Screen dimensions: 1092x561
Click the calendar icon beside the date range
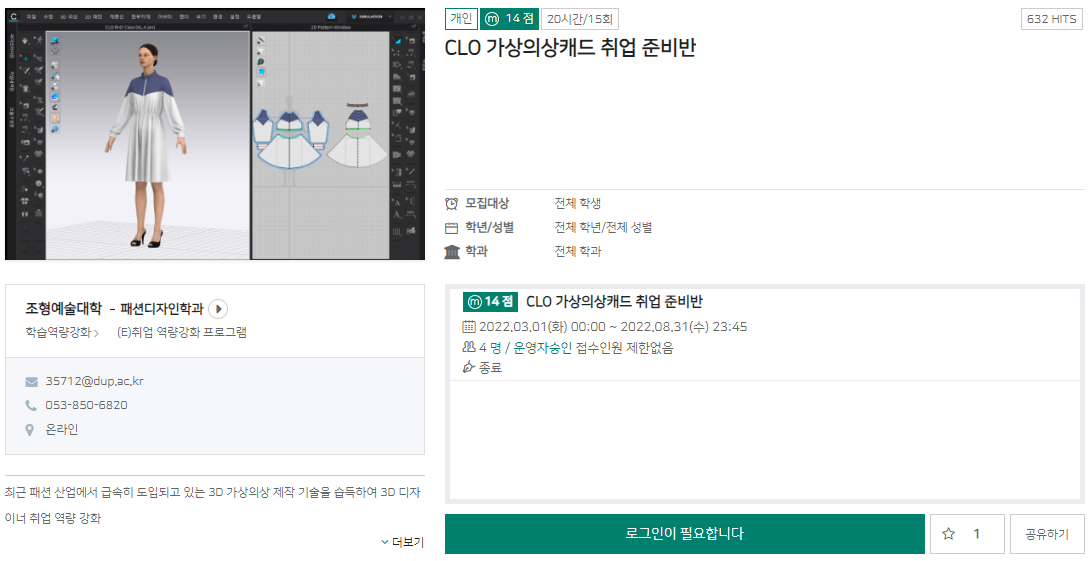click(469, 327)
